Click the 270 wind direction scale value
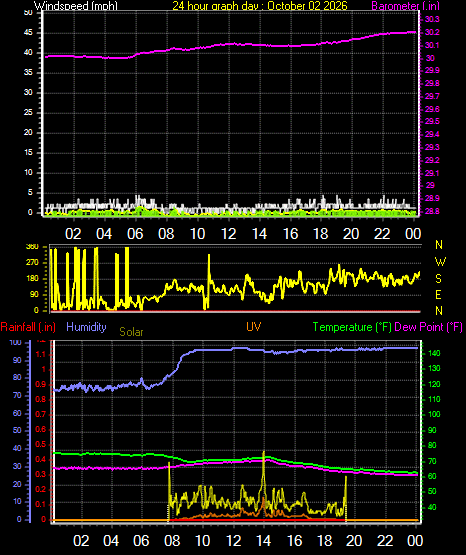Image resolution: width=466 pixels, height=555 pixels. 32,263
